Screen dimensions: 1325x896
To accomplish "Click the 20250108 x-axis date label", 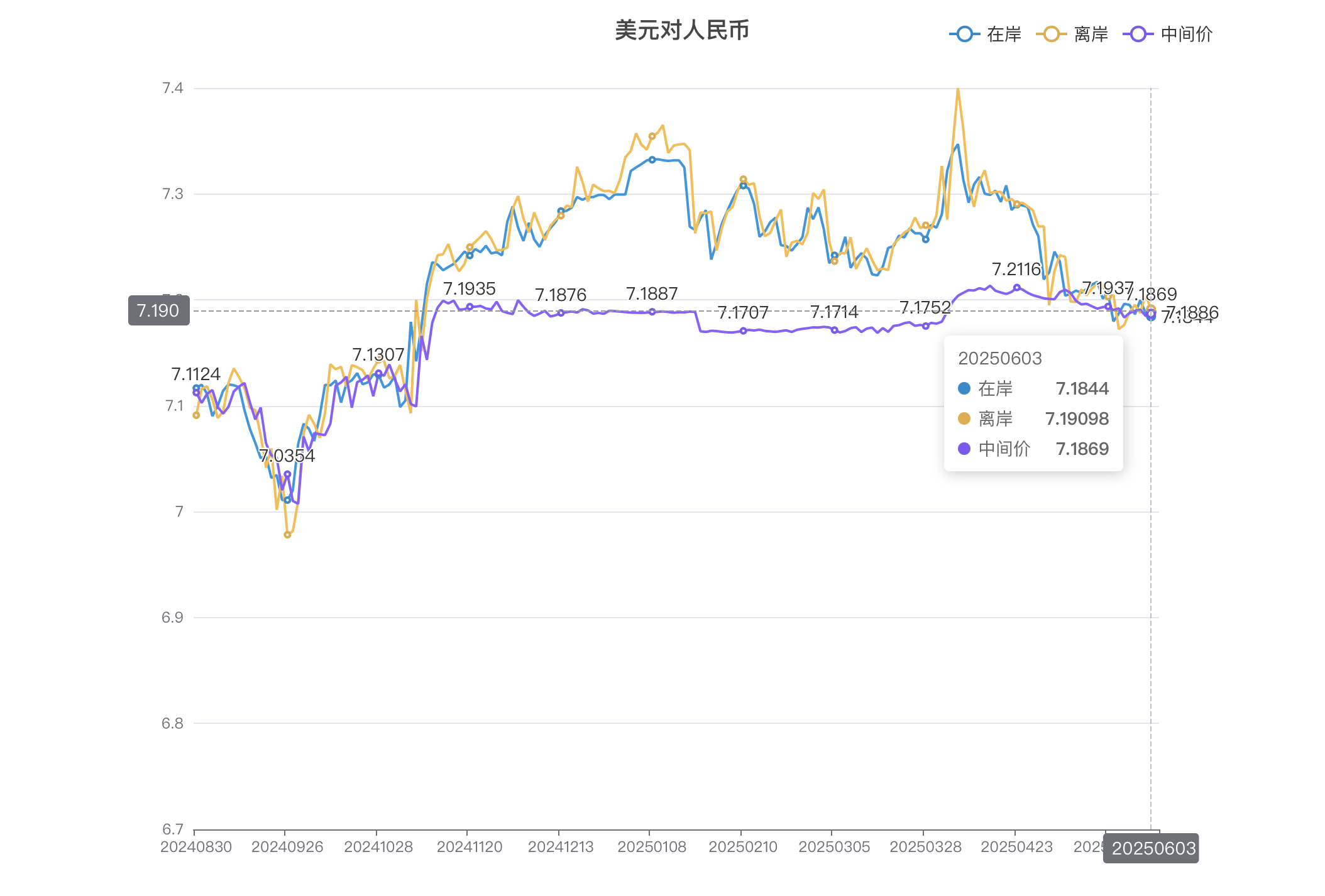I will tap(652, 847).
